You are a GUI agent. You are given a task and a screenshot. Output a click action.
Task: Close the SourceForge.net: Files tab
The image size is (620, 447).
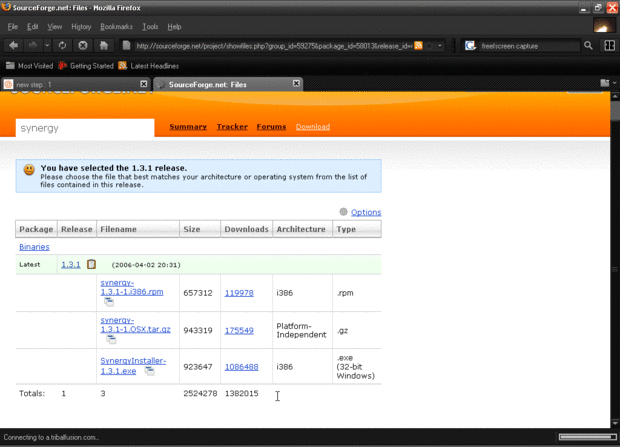[296, 83]
